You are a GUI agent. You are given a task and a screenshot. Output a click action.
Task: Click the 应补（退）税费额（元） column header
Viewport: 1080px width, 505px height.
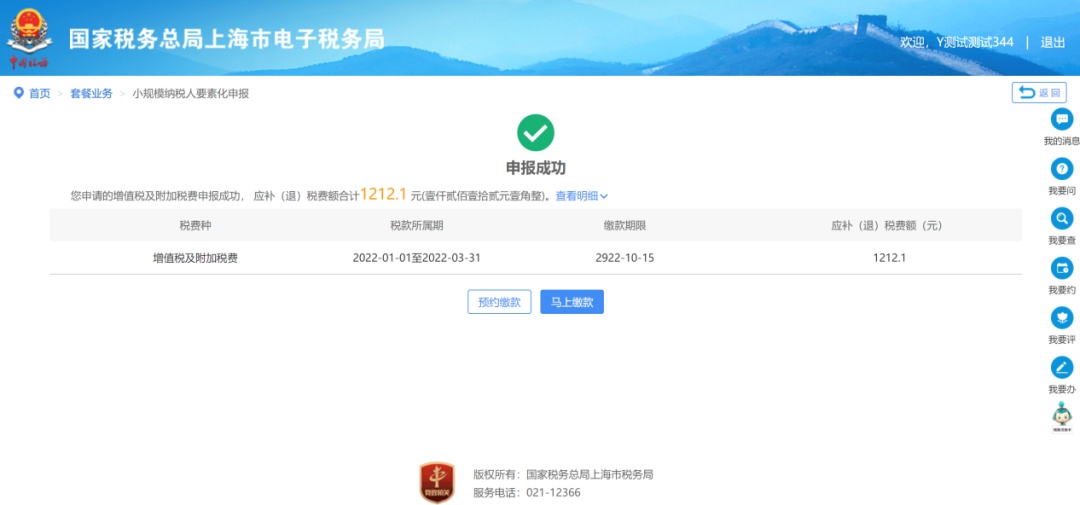[886, 225]
